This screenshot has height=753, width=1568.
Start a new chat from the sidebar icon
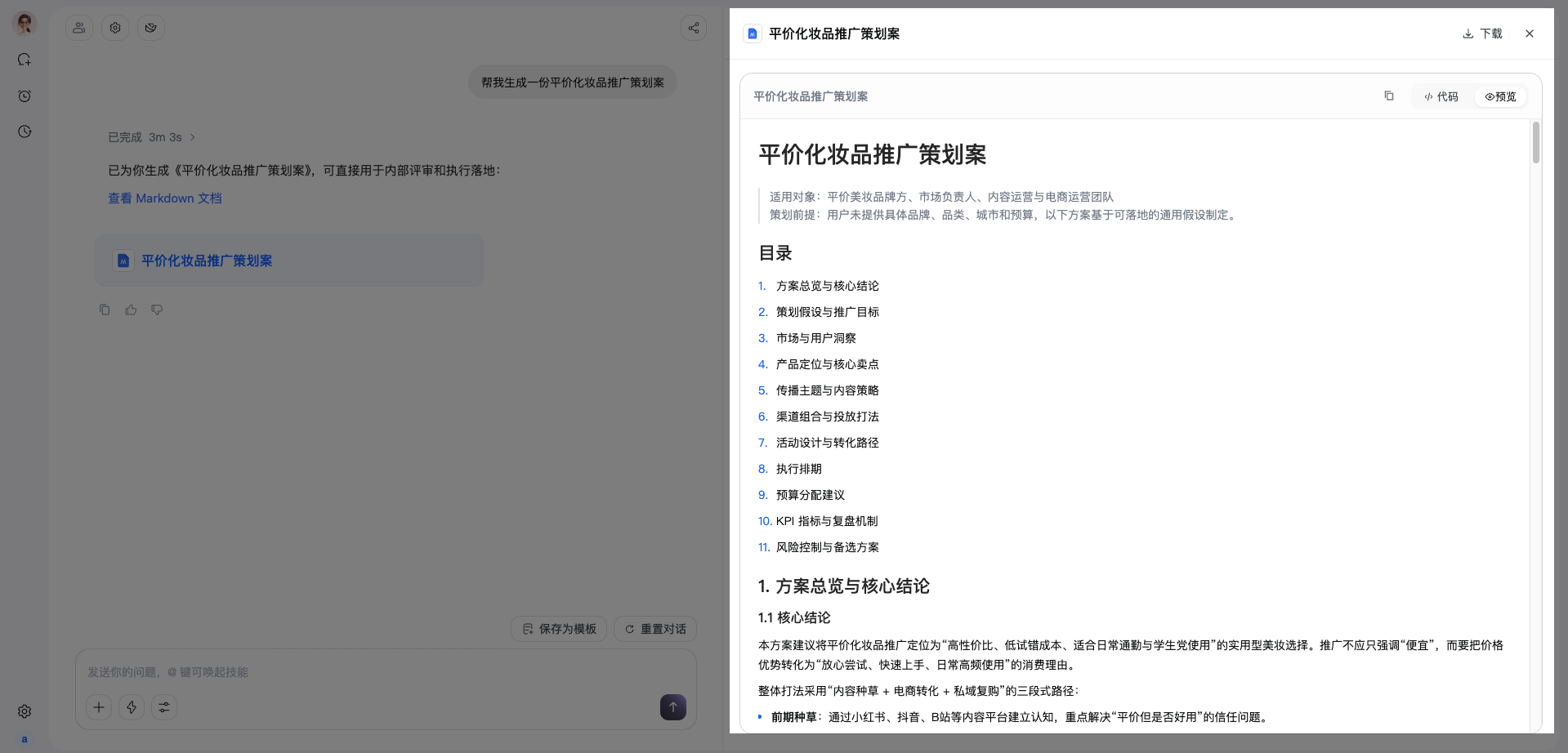click(x=25, y=60)
